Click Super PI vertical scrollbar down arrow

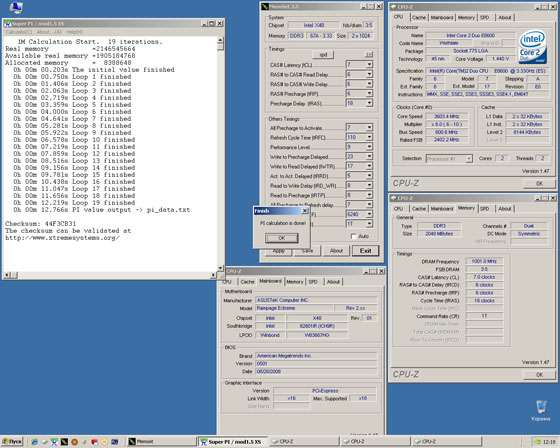coord(220,268)
